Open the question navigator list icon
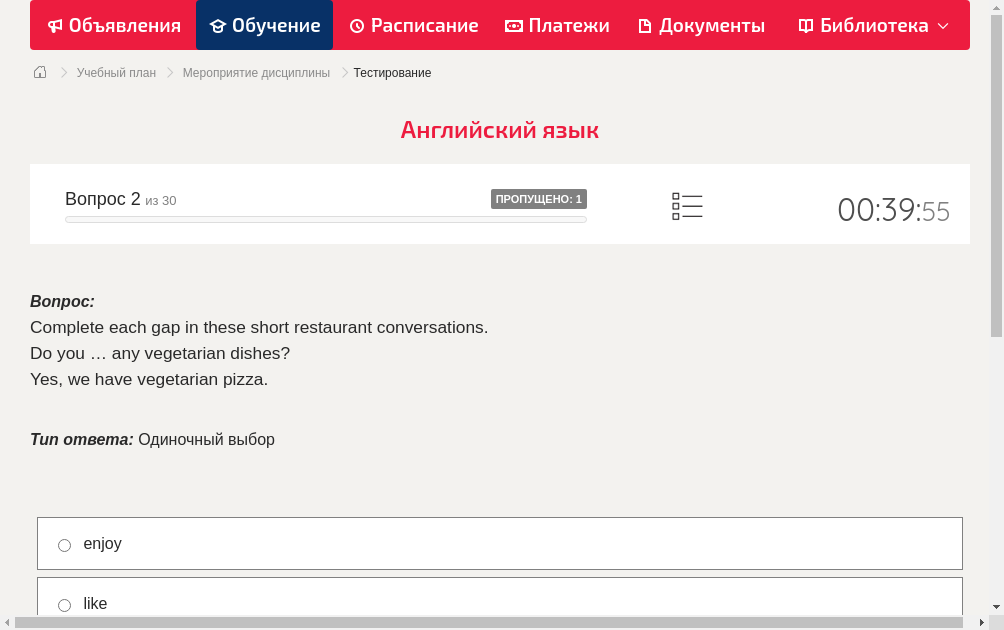This screenshot has width=1004, height=630. pyautogui.click(x=687, y=205)
